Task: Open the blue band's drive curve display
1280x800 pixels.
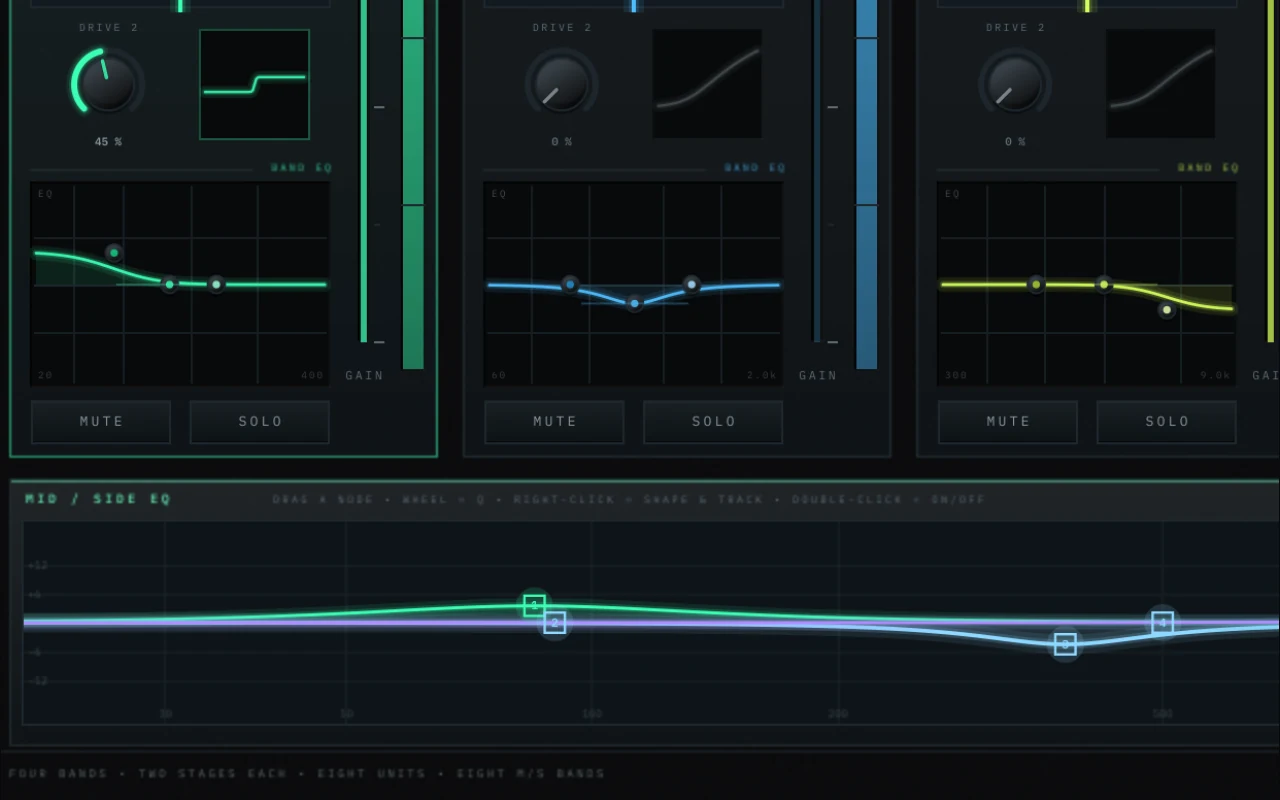Action: (x=707, y=84)
